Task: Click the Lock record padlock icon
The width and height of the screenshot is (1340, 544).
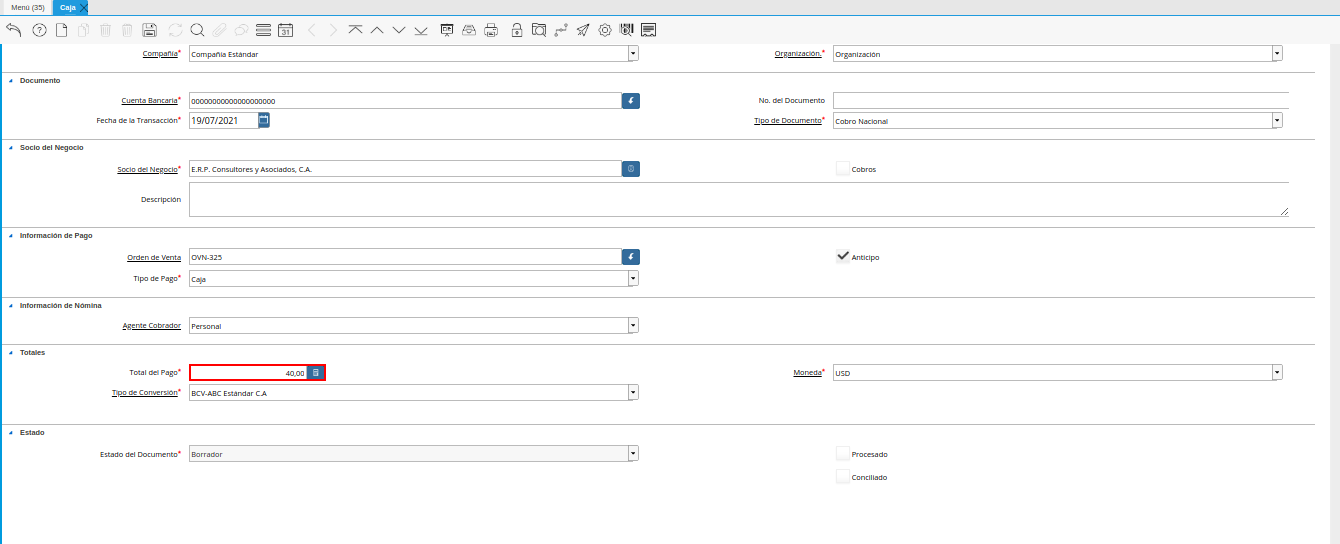Action: (x=517, y=30)
